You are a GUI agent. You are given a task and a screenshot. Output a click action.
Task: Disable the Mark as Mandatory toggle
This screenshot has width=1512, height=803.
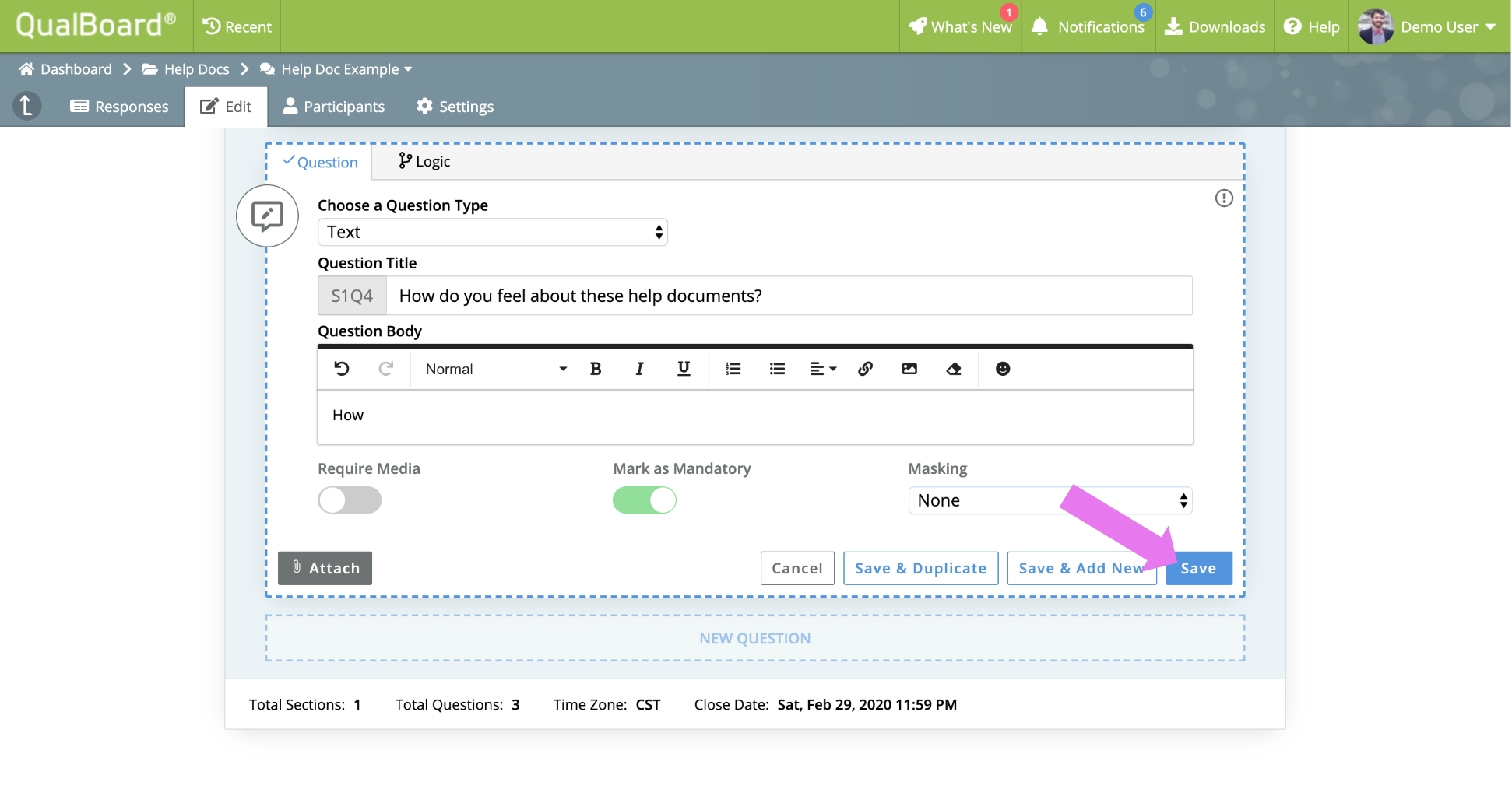coord(645,500)
